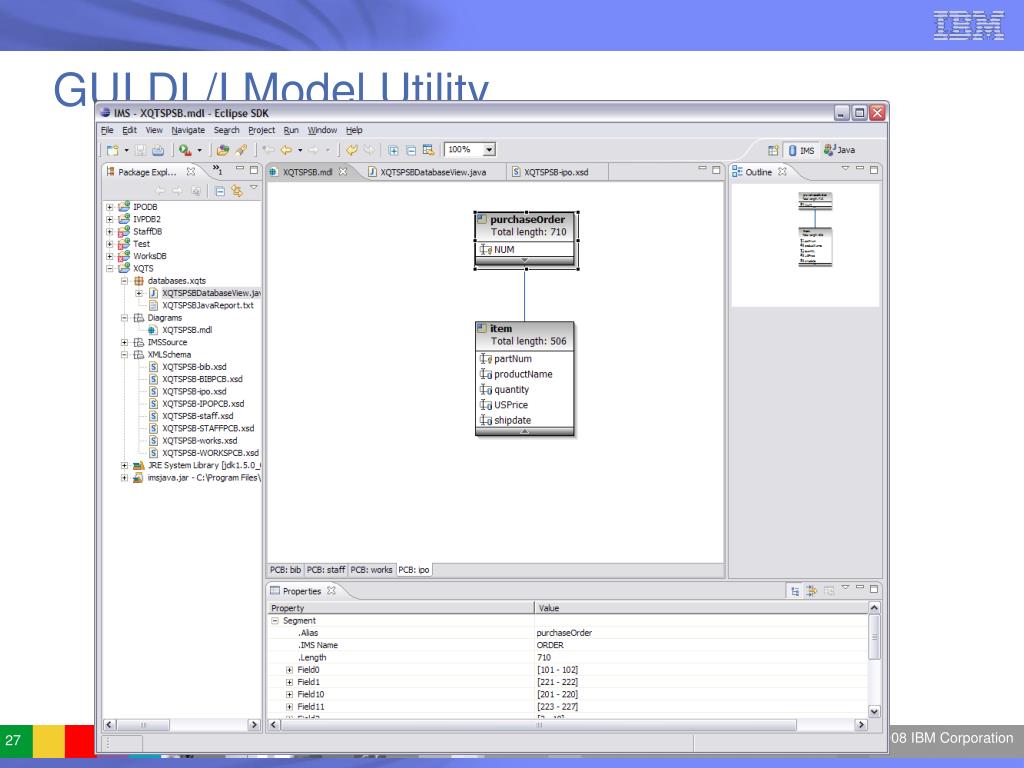This screenshot has height=768, width=1024.
Task: Maximize the Package Explorer view
Action: pyautogui.click(x=253, y=170)
